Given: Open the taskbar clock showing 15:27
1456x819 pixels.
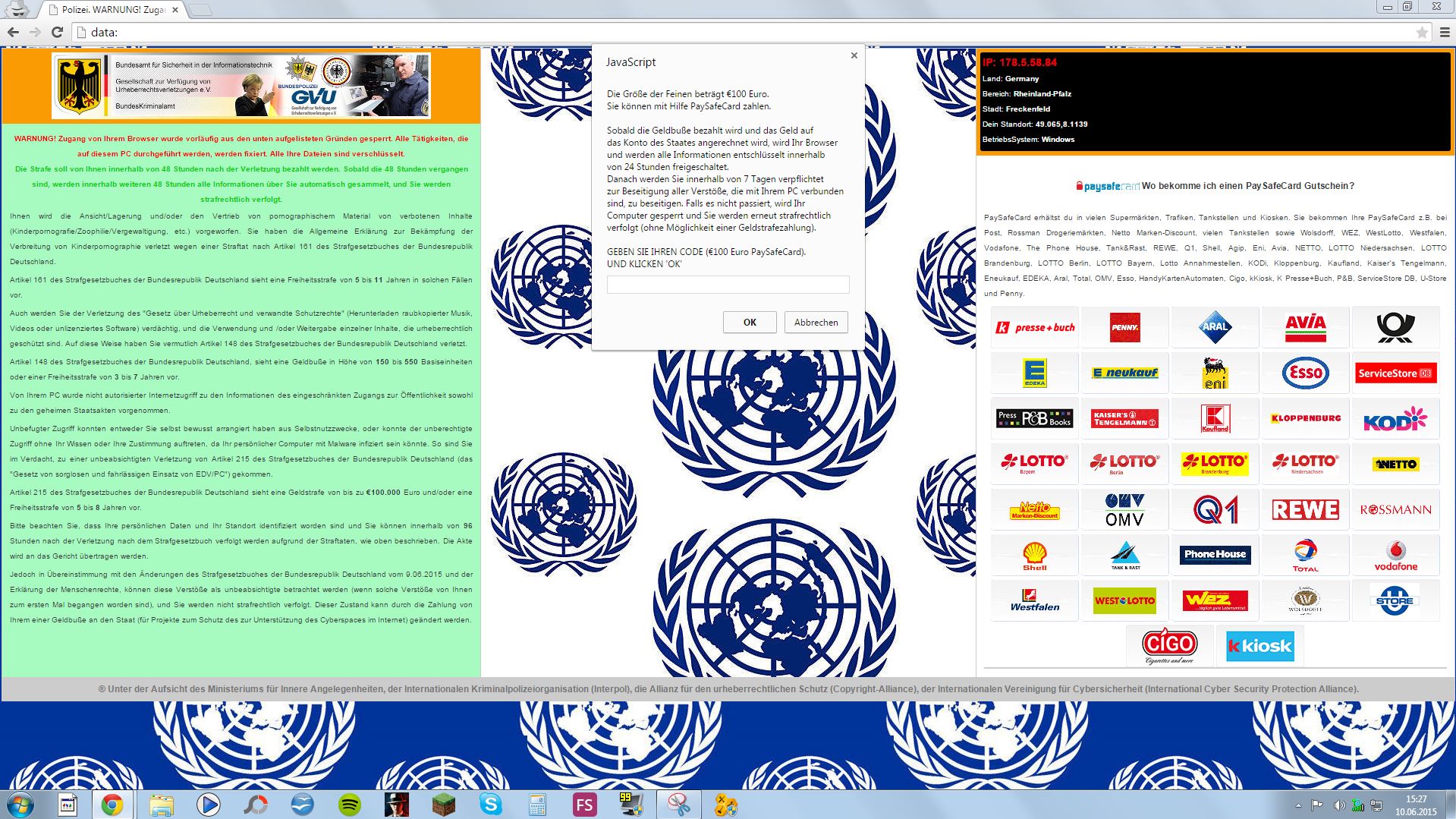Looking at the screenshot, I should pos(1416,805).
